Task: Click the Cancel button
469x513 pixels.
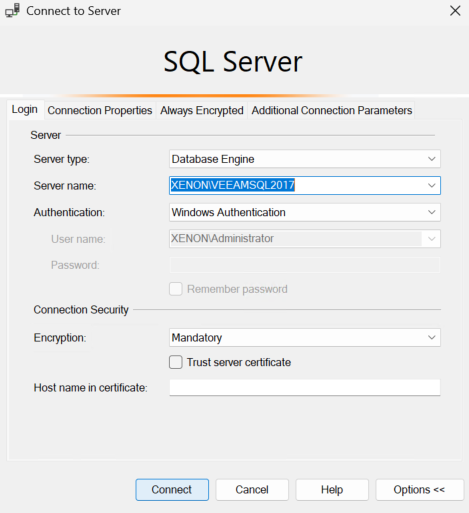Action: [252, 490]
